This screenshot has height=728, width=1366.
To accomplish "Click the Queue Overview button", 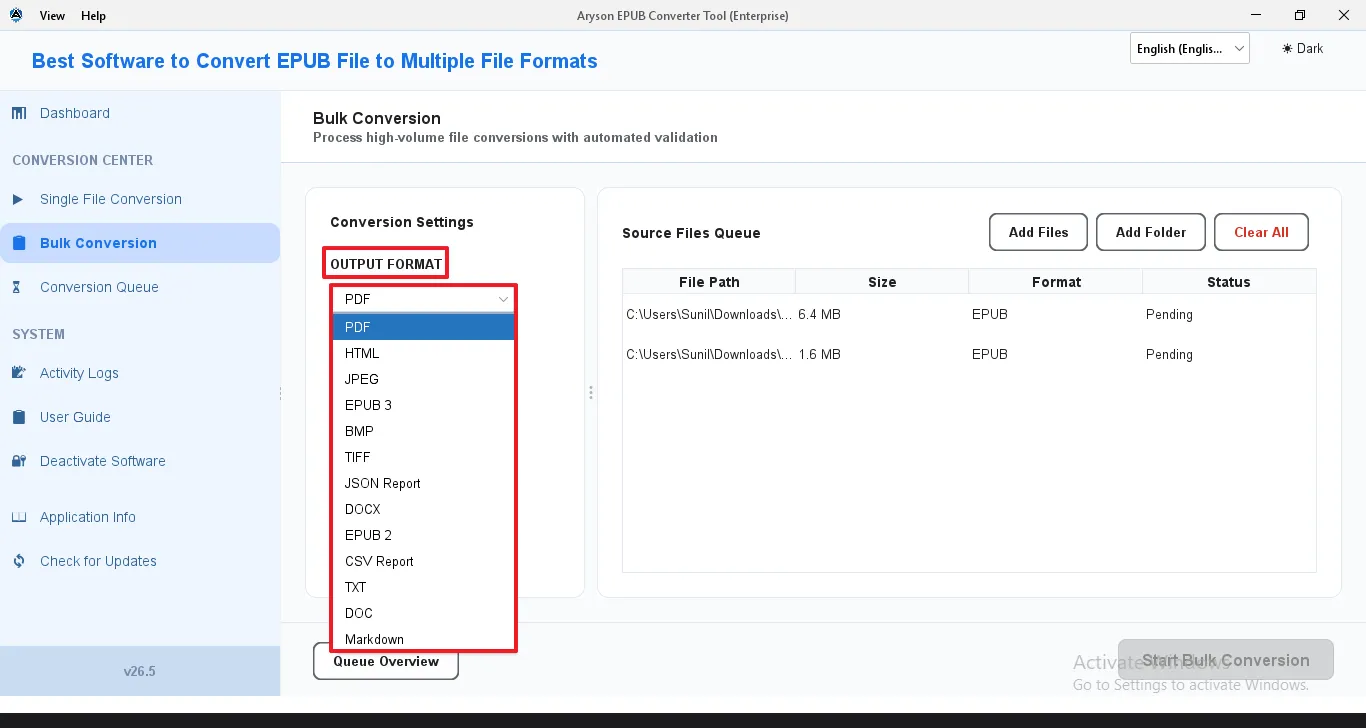I will (x=386, y=661).
